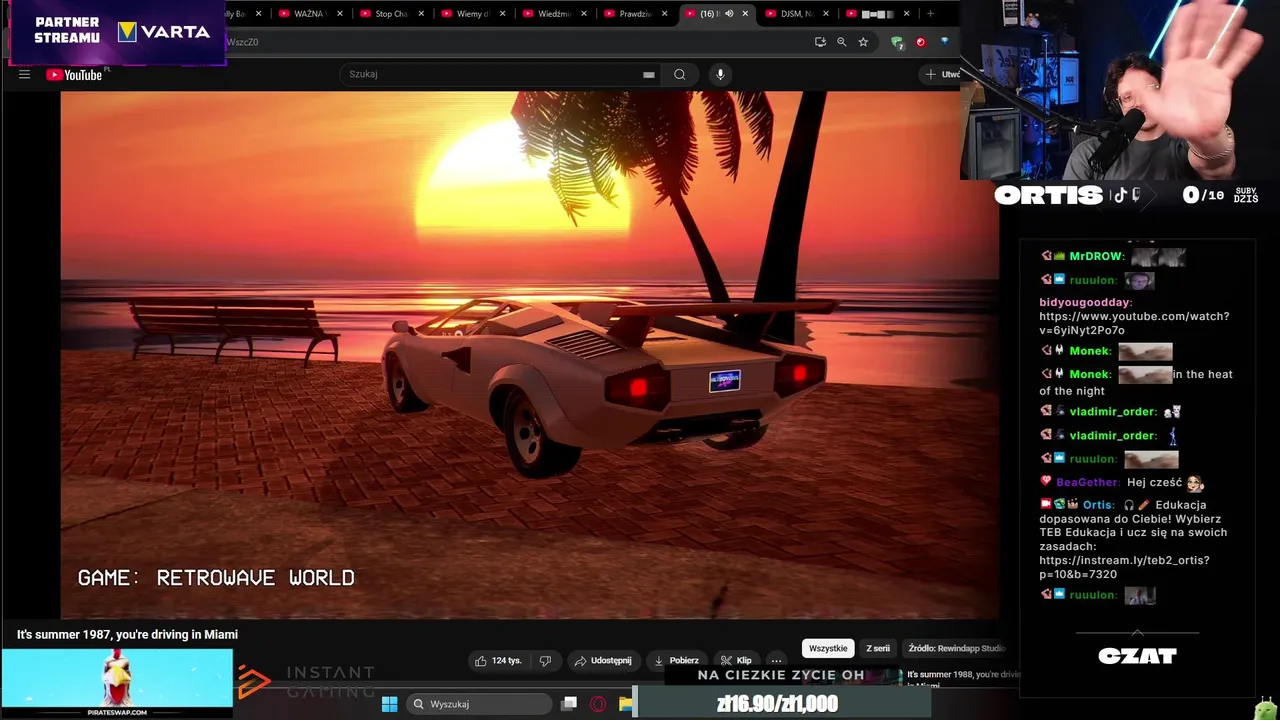The height and width of the screenshot is (720, 1280).
Task: Bookmark this page with the star
Action: (x=863, y=42)
